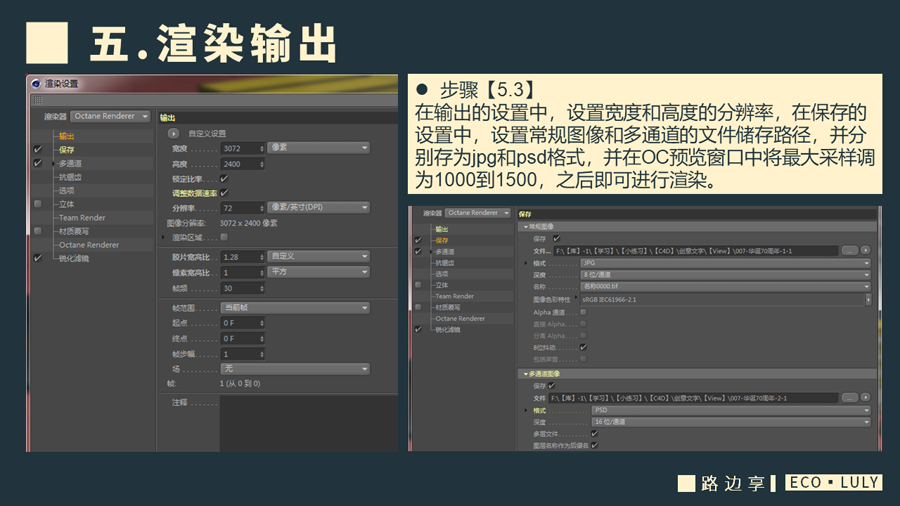Viewport: 900px width, 506px height.
Task: Click the 帧频 field showing 30
Action: 239,288
